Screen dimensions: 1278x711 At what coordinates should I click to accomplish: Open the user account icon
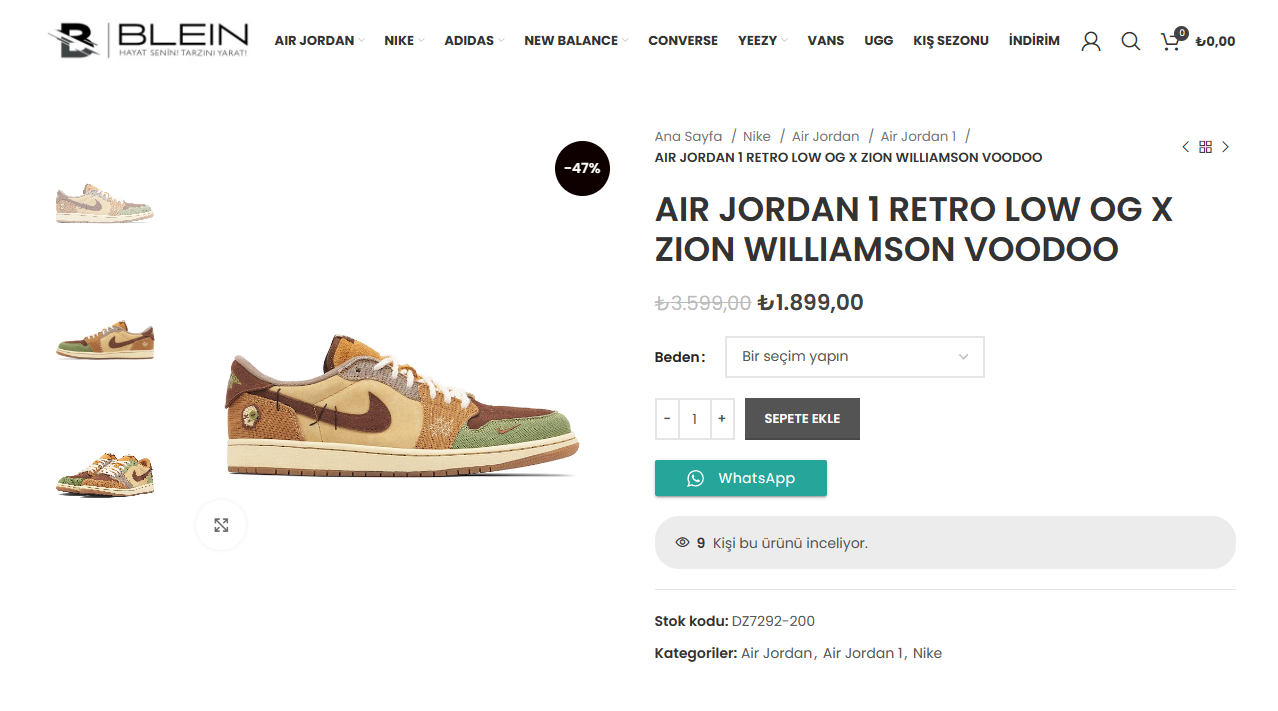click(x=1091, y=41)
